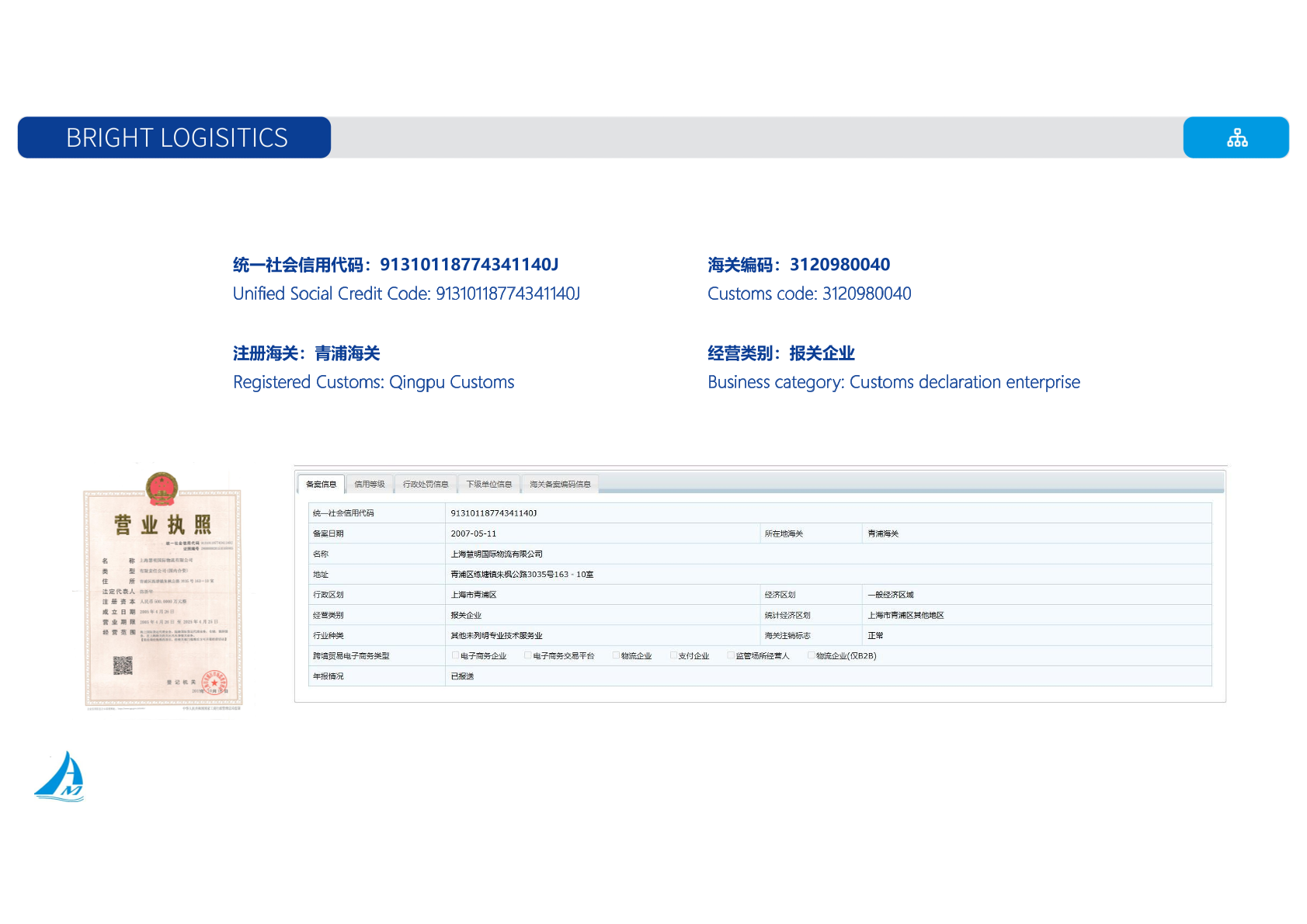
Task: Click the 已报送 annual report status value
Action: point(463,676)
